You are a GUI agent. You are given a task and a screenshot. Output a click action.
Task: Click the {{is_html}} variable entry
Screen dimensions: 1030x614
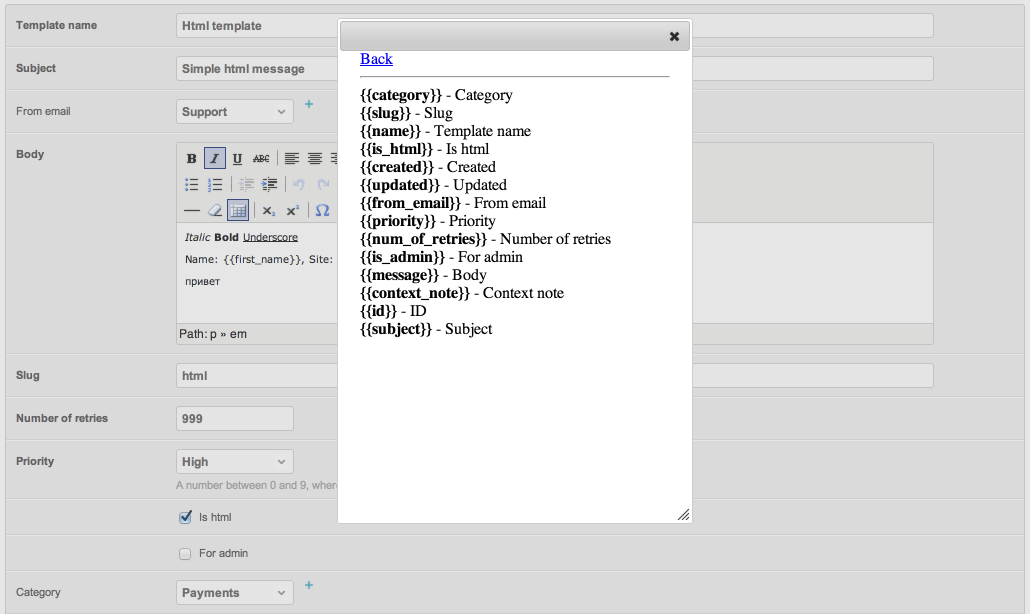424,149
